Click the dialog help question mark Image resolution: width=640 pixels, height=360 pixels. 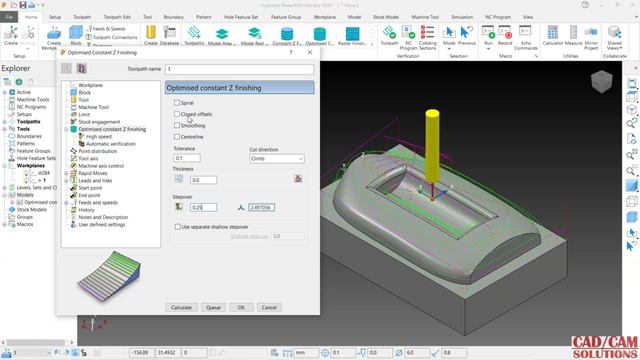[x=291, y=52]
